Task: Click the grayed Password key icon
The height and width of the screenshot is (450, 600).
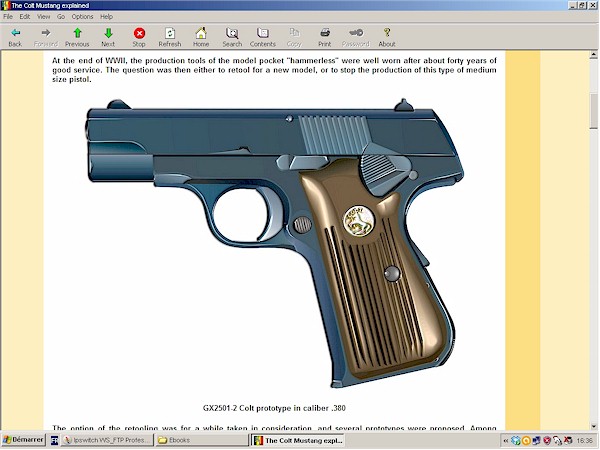Action: click(x=356, y=33)
